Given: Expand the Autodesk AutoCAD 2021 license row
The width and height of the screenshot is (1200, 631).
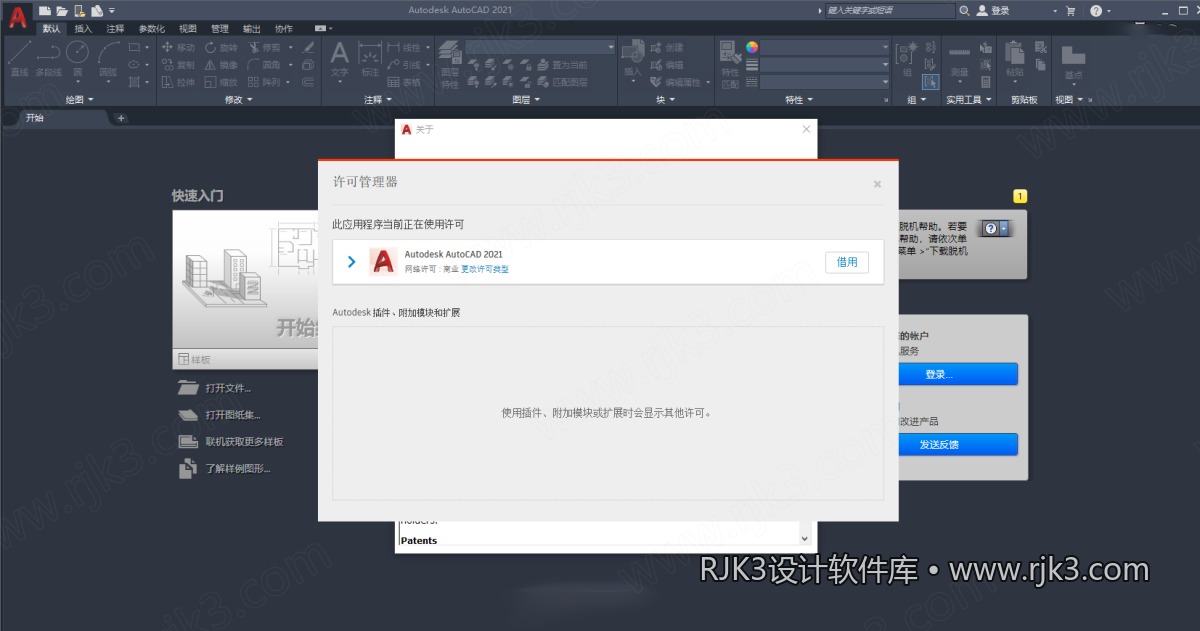Looking at the screenshot, I should (351, 262).
